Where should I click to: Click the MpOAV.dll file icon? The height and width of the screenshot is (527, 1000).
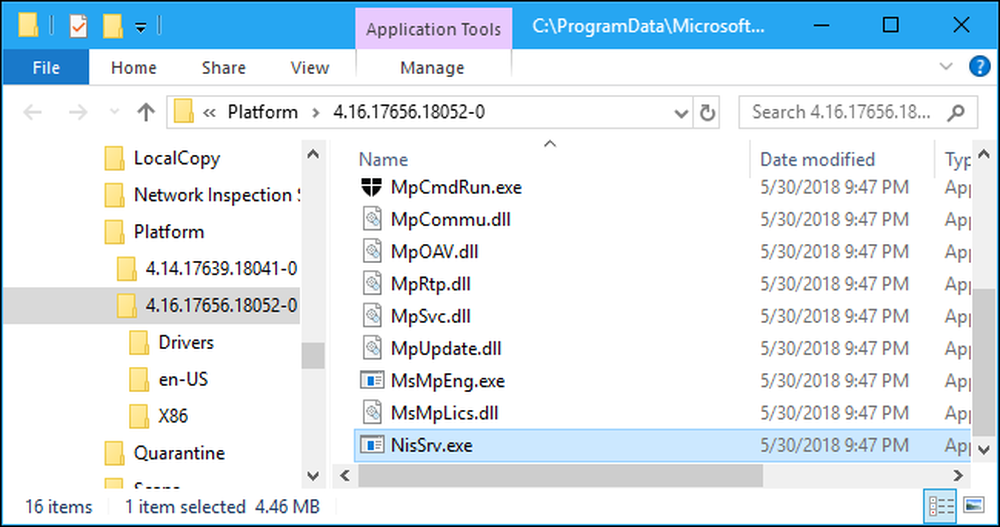[372, 251]
